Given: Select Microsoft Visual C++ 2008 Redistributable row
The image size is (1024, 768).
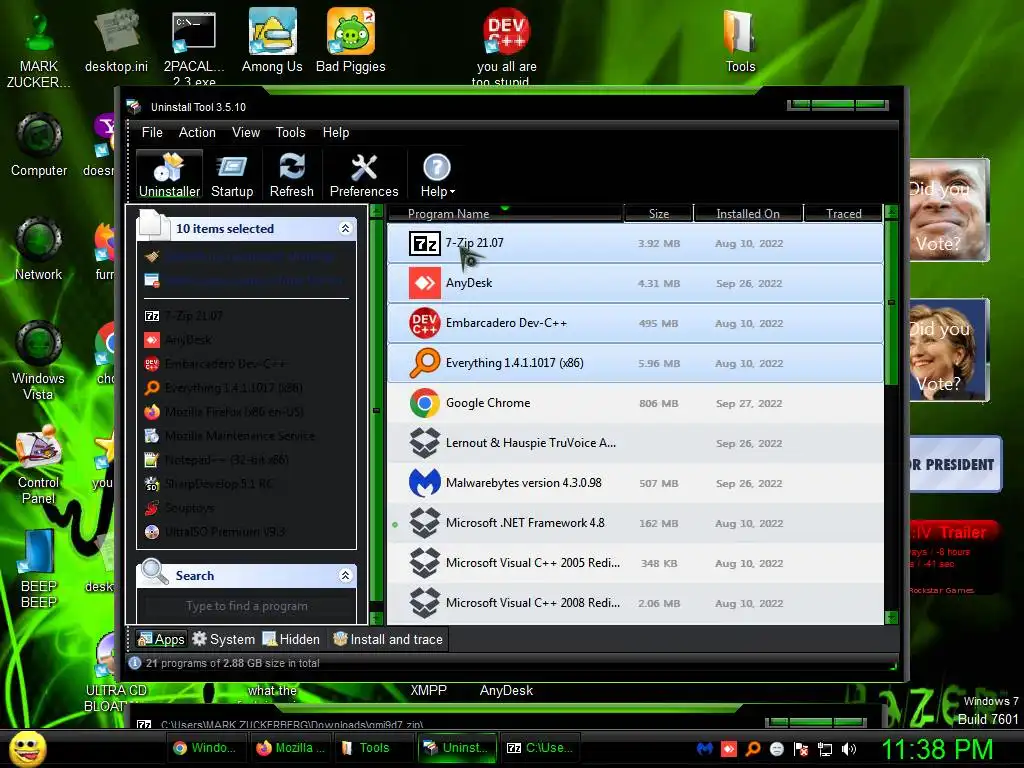Looking at the screenshot, I should 635,603.
